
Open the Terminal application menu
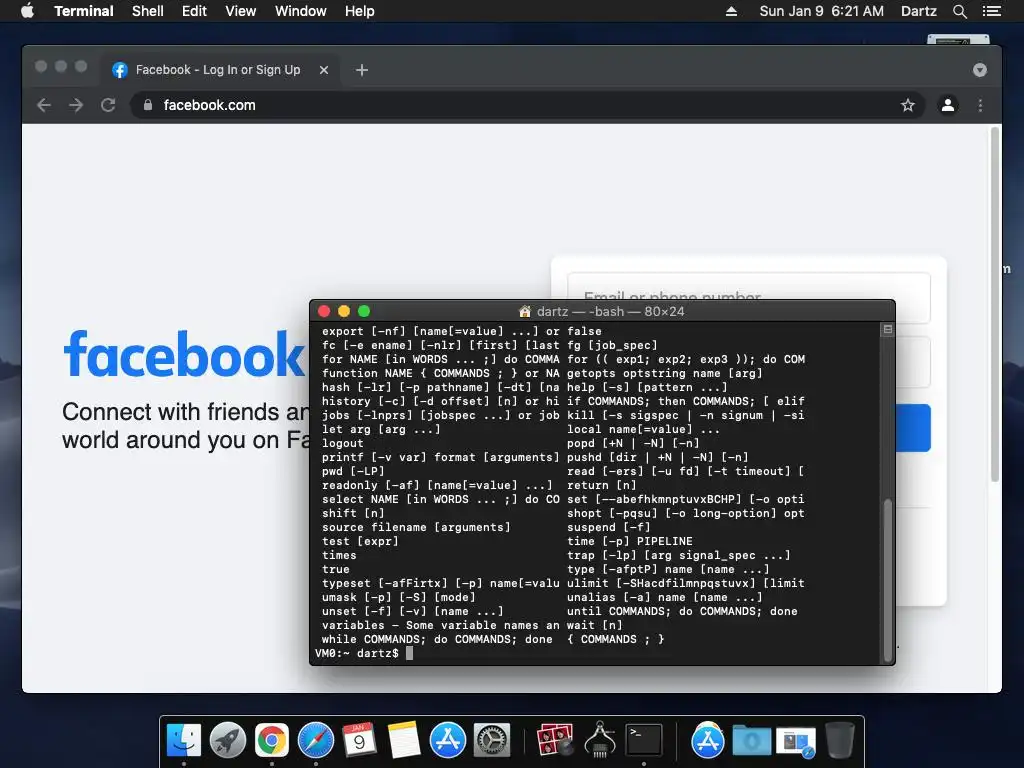84,11
